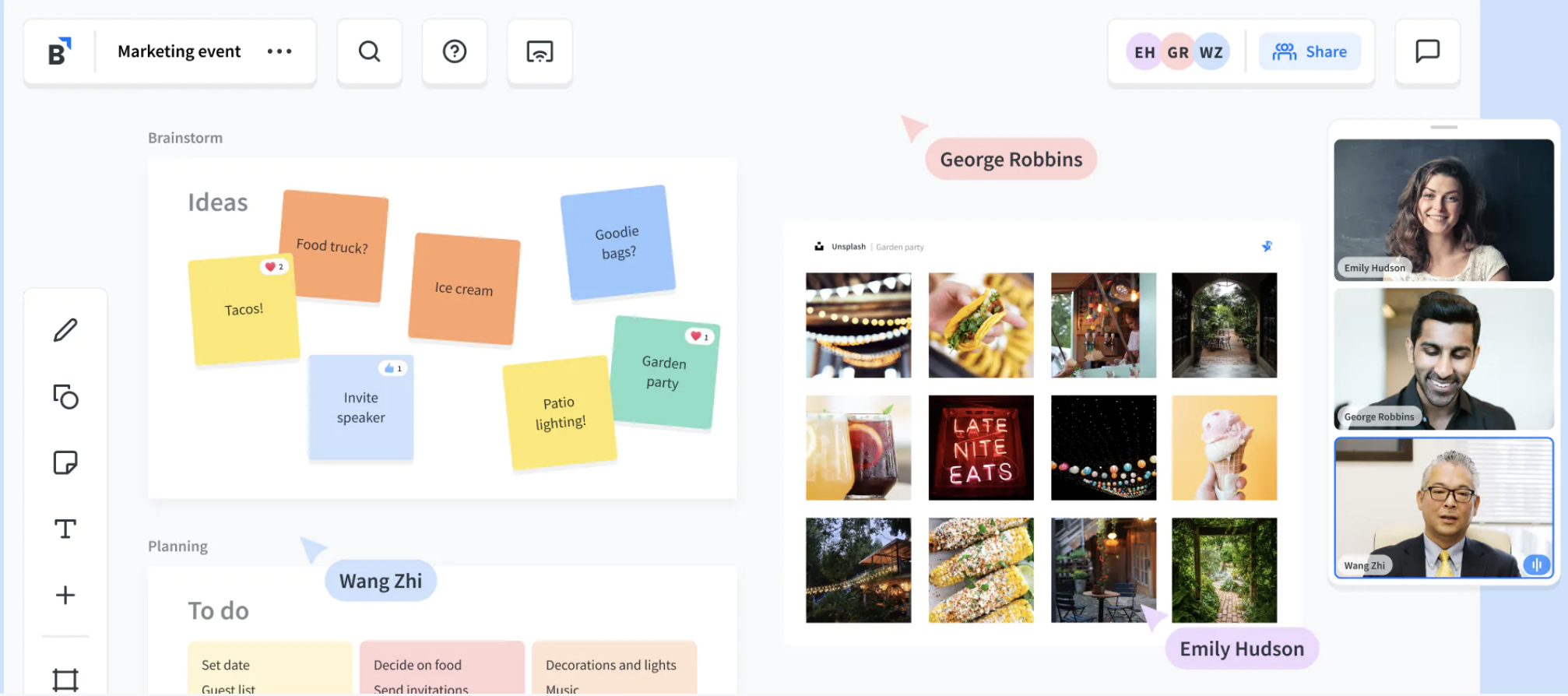This screenshot has height=696, width=1568.
Task: Click George Robbins' video tile
Action: pos(1444,359)
